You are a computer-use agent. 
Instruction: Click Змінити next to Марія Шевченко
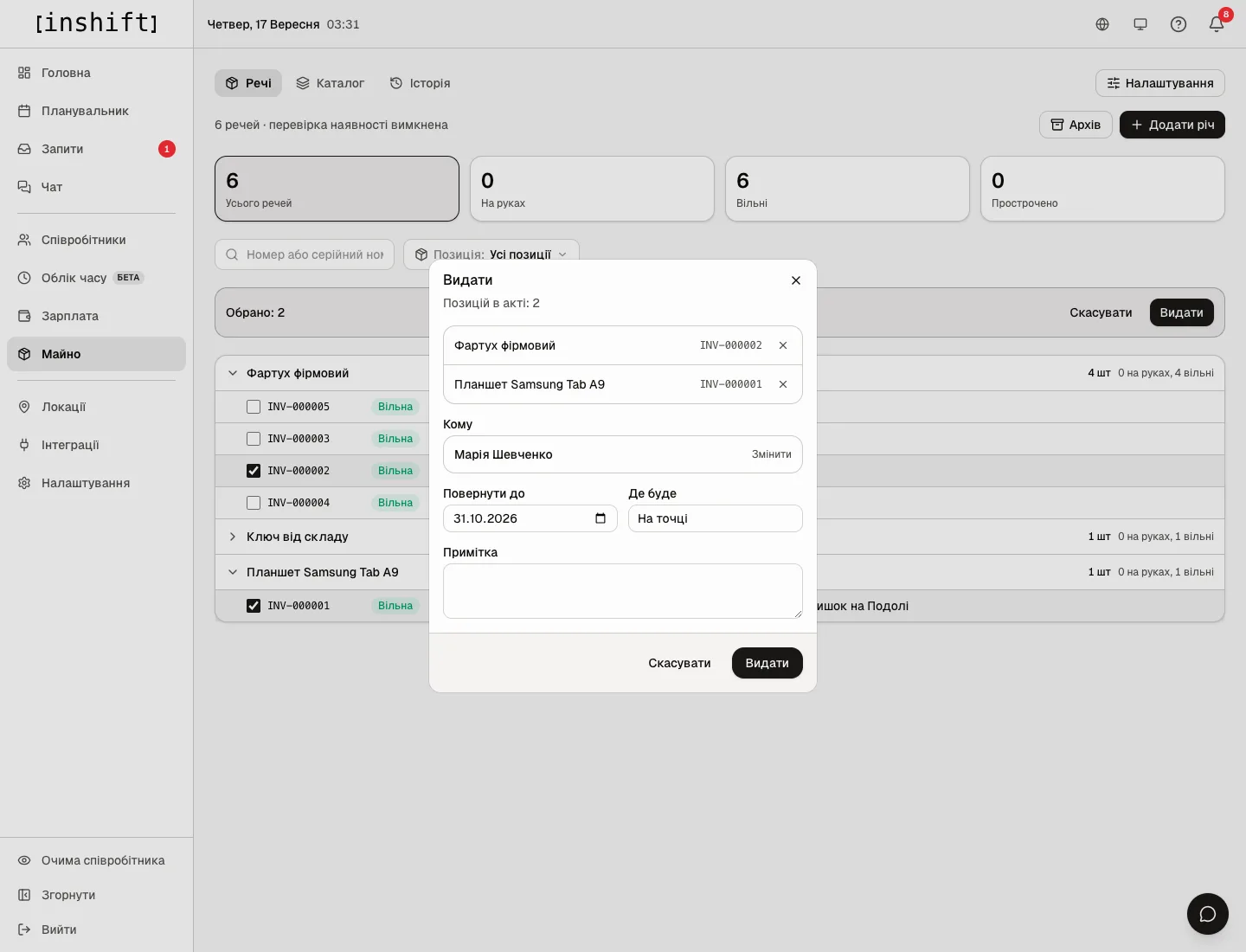(772, 454)
